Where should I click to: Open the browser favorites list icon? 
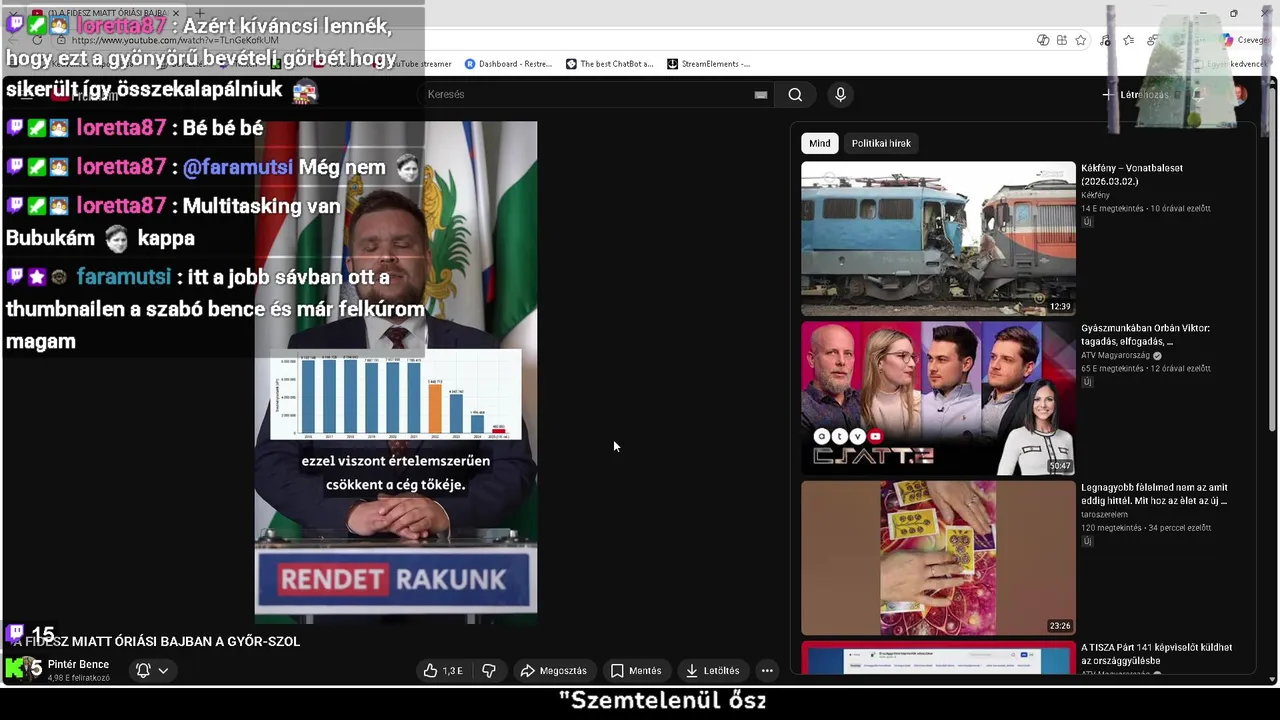[x=1128, y=40]
